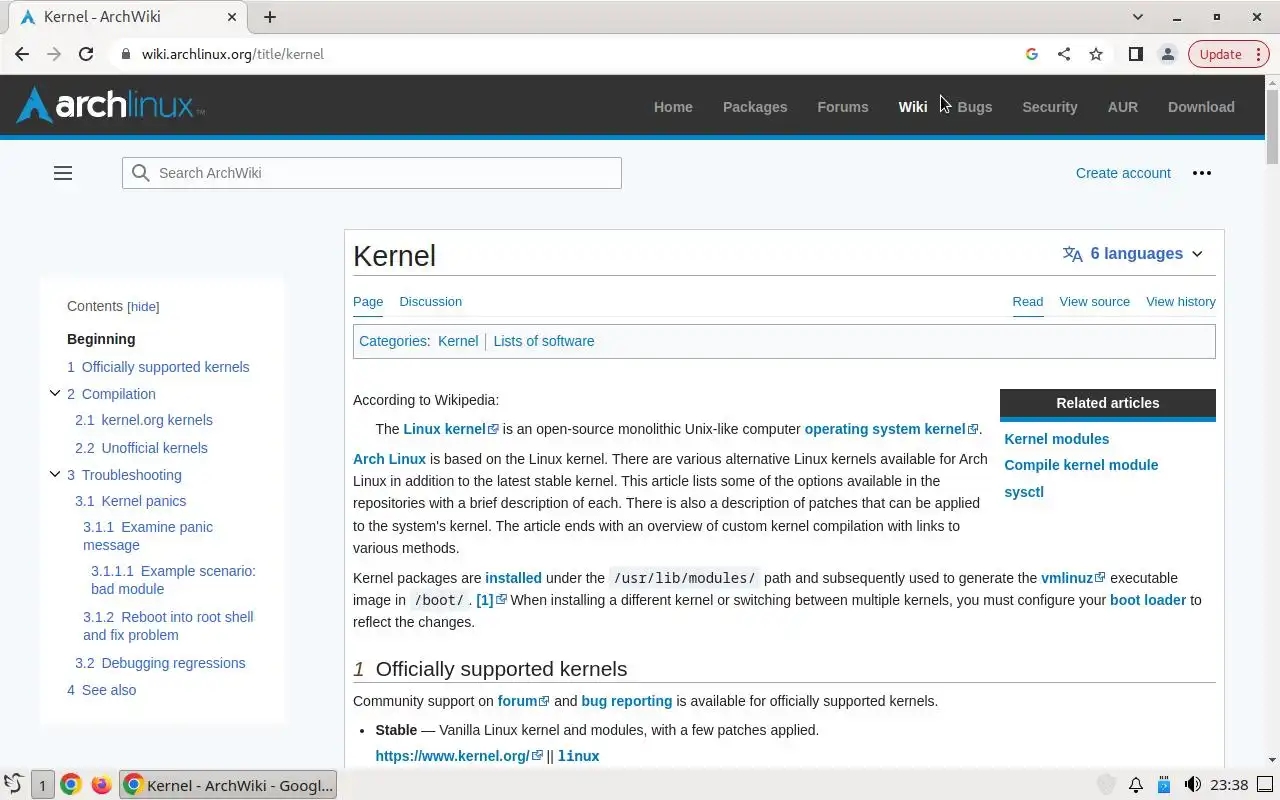Click the volume speaker icon in system tray
1280x800 pixels.
pyautogui.click(x=1192, y=785)
